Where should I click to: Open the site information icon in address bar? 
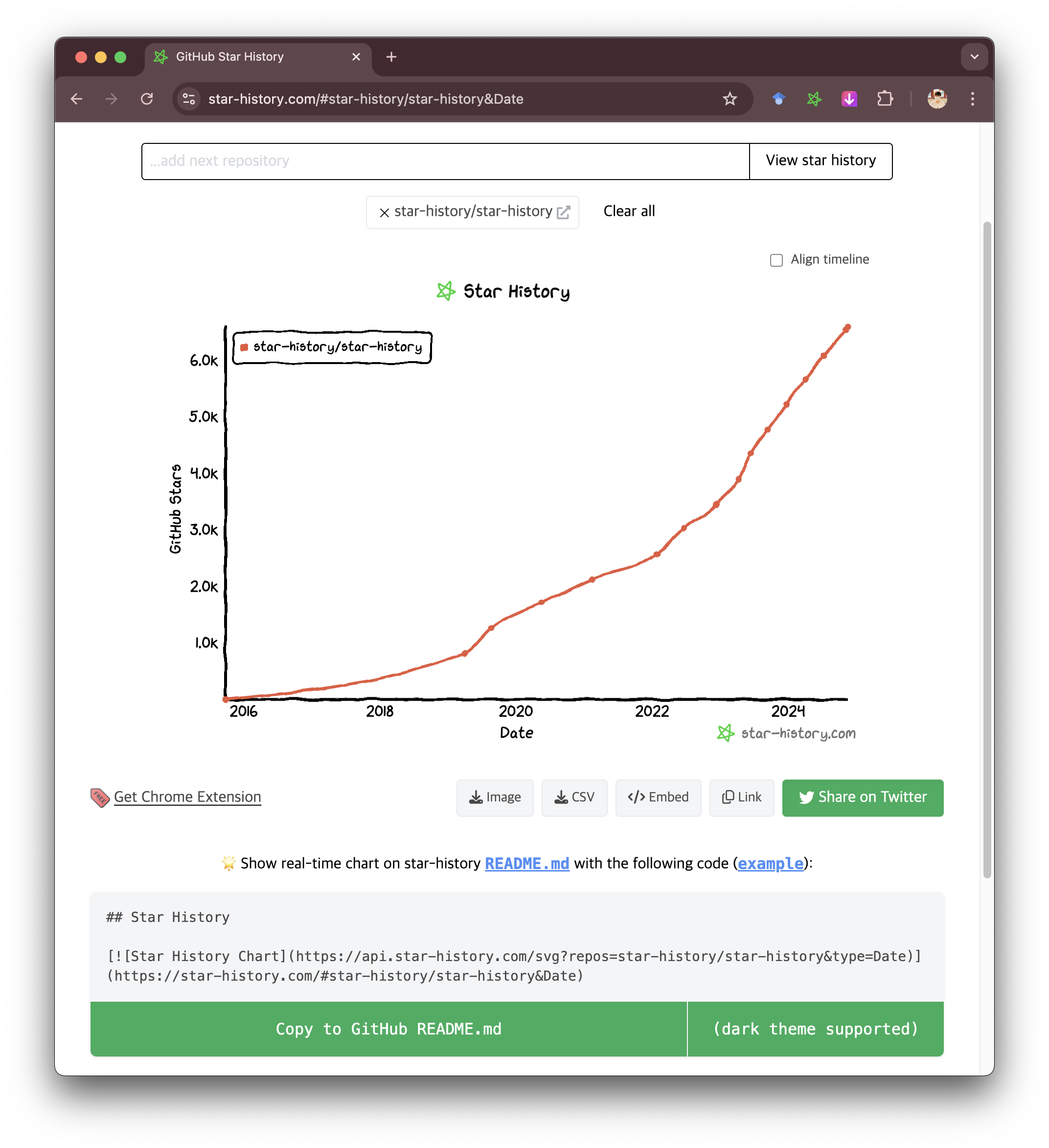point(189,99)
